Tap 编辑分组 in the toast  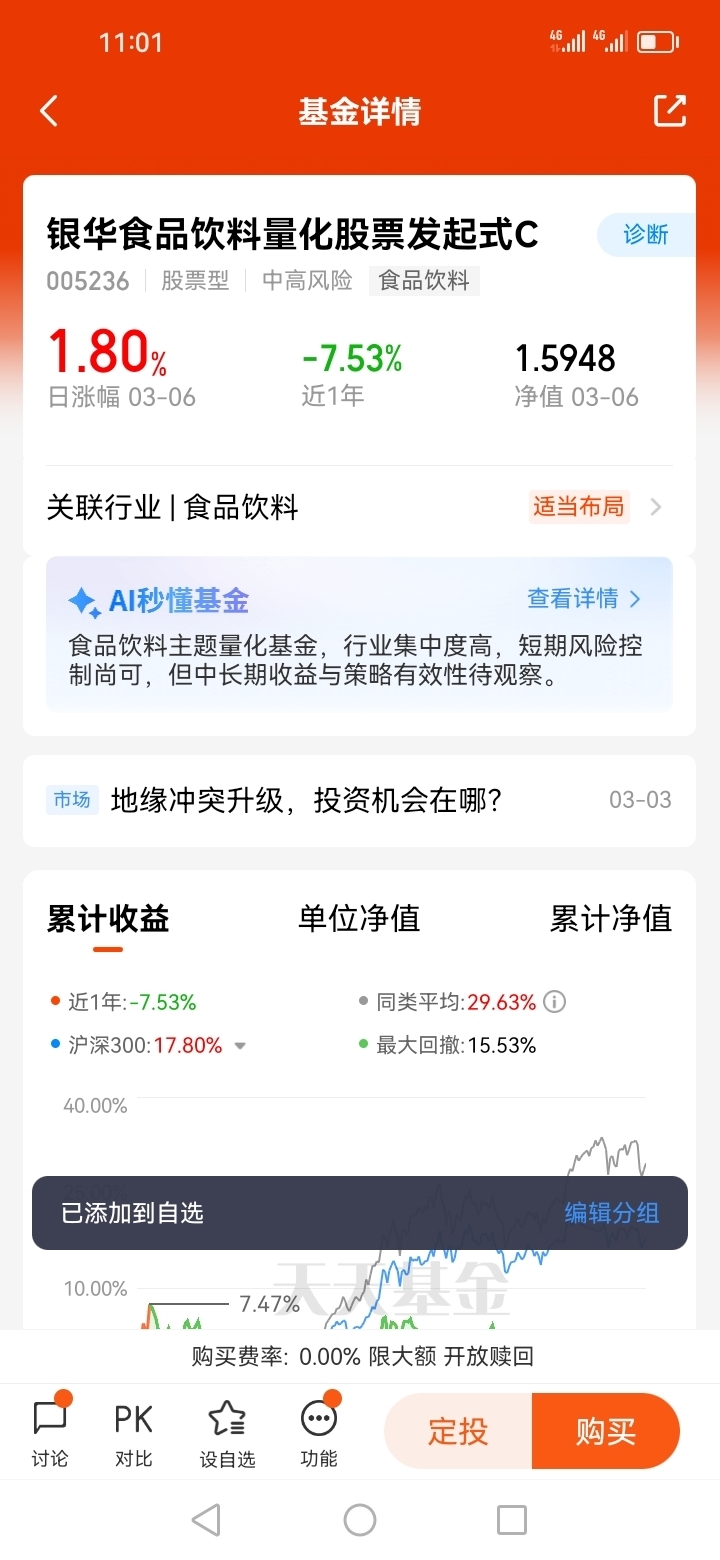612,1213
